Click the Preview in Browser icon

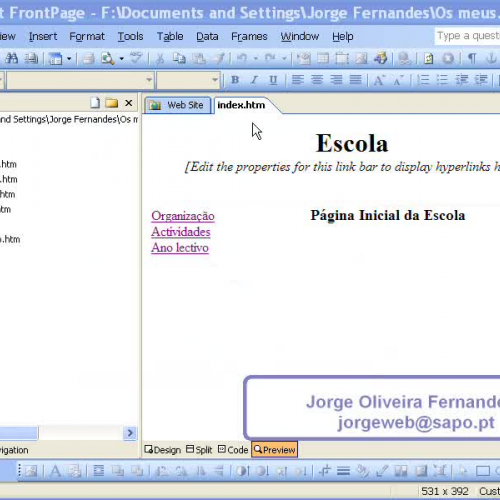pos(108,59)
